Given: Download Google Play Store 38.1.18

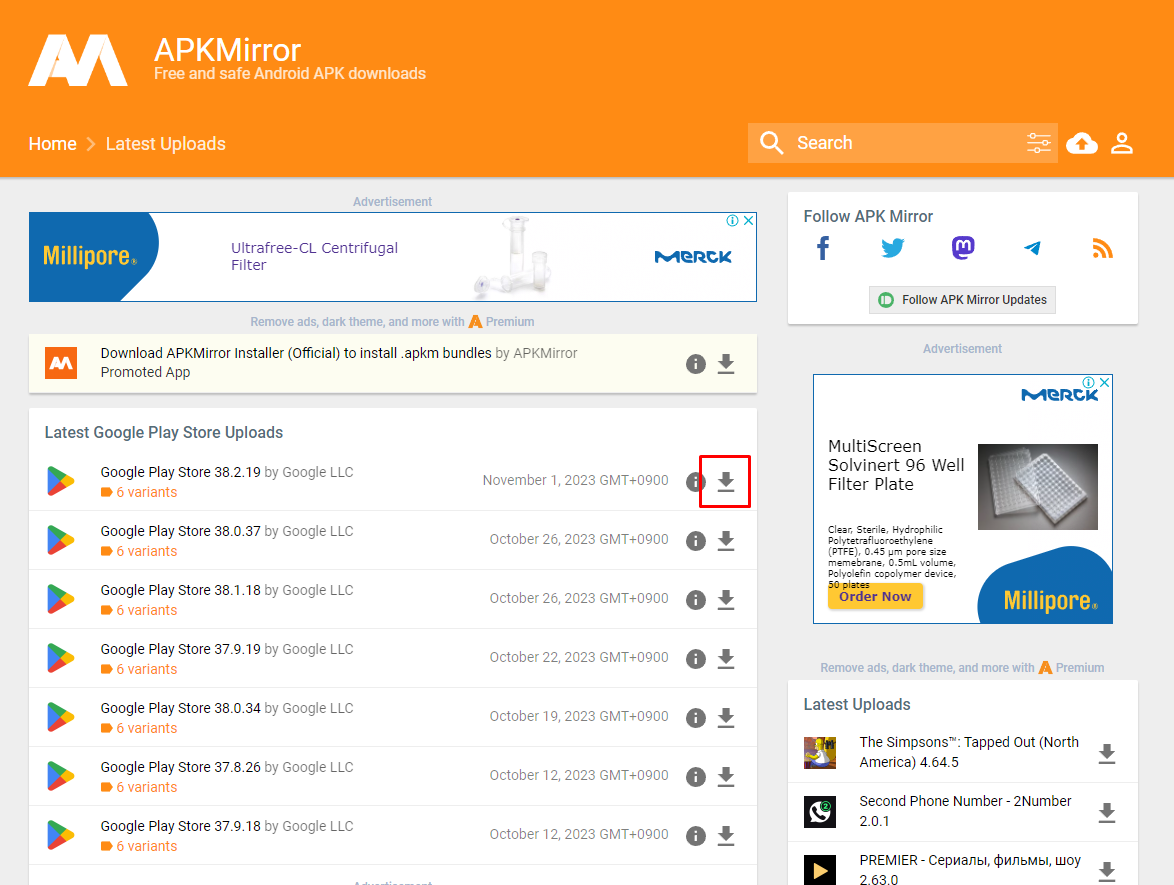Looking at the screenshot, I should point(726,600).
